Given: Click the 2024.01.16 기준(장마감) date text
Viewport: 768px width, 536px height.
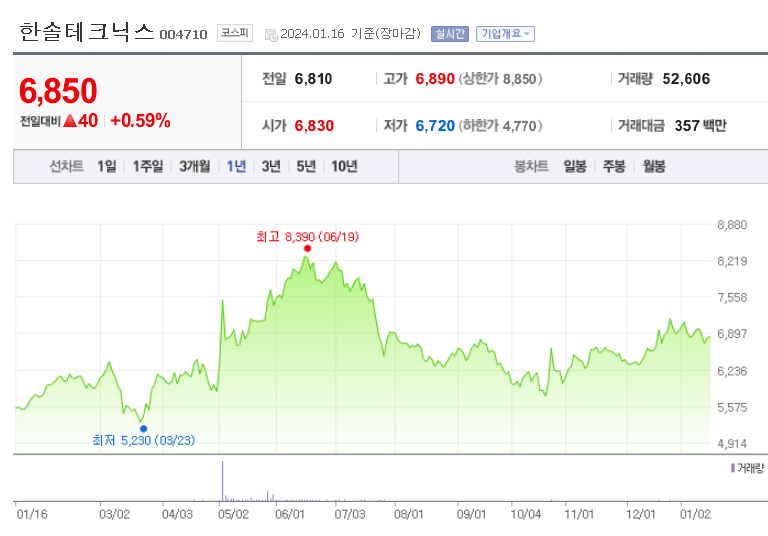Looking at the screenshot, I should 351,34.
